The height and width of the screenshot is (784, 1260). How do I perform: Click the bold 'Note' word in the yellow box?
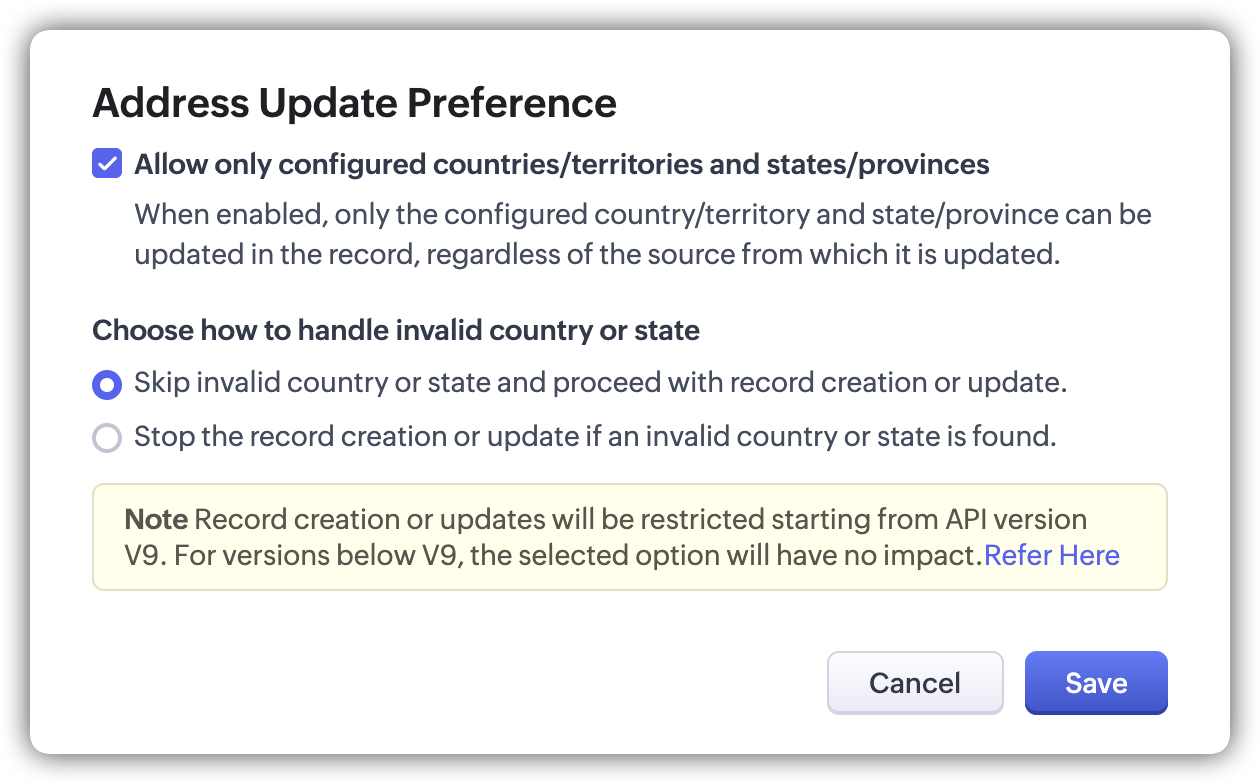(156, 520)
